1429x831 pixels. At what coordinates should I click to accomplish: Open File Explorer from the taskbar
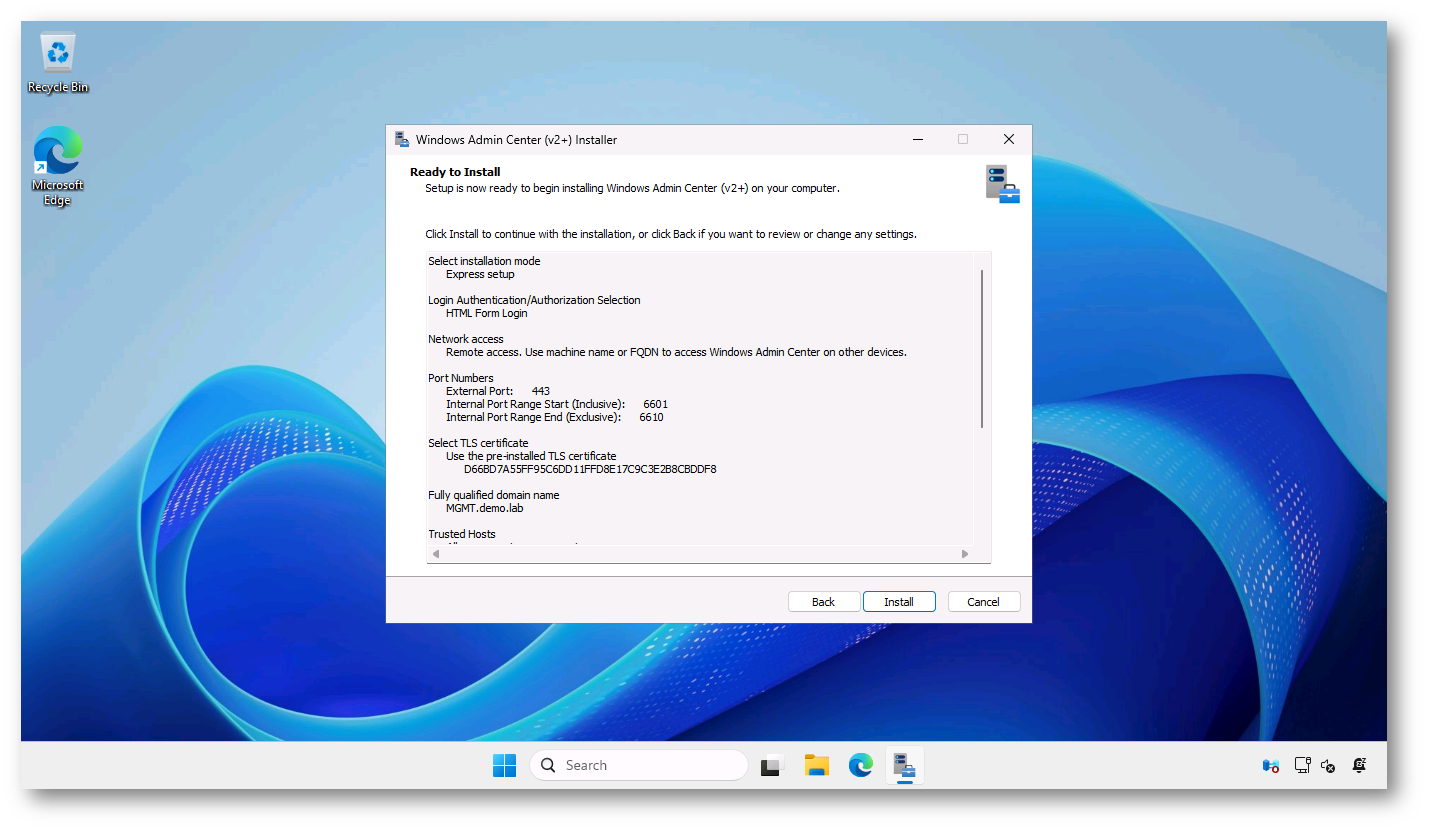pyautogui.click(x=817, y=766)
